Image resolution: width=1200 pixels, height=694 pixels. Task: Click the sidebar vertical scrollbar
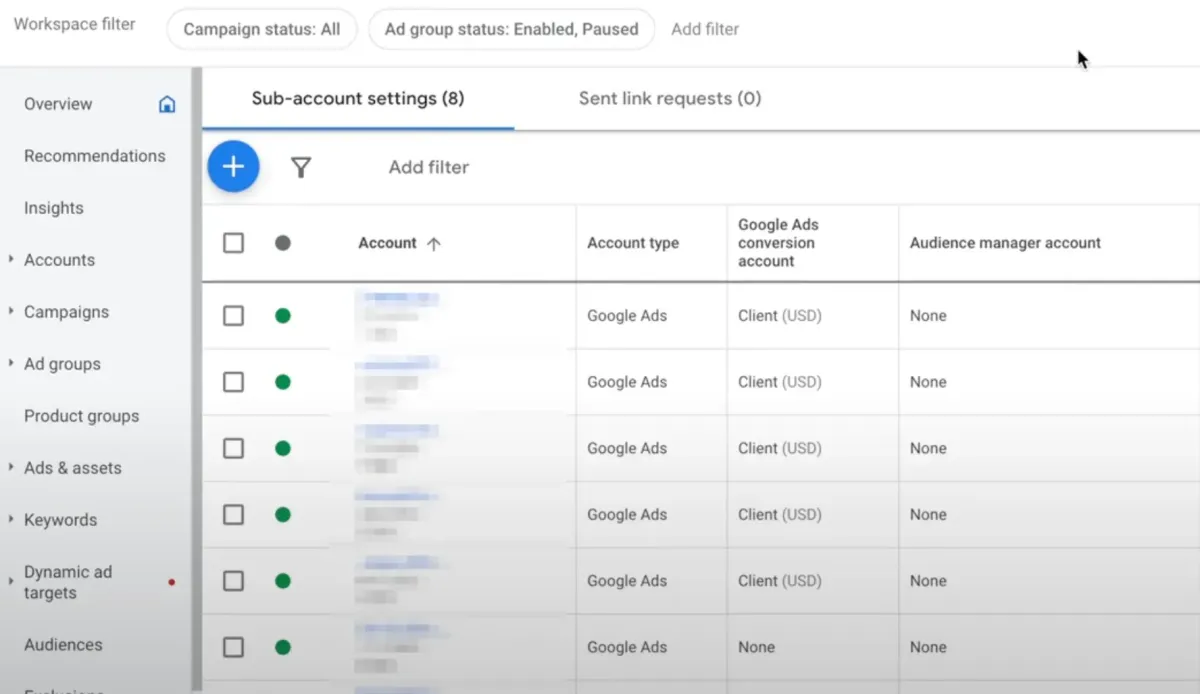[x=196, y=380]
